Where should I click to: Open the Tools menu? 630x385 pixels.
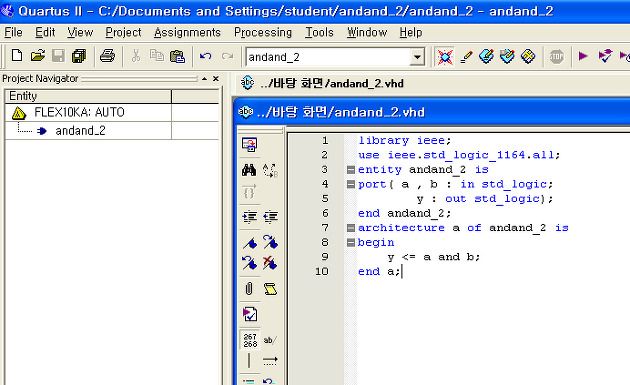pyautogui.click(x=319, y=32)
